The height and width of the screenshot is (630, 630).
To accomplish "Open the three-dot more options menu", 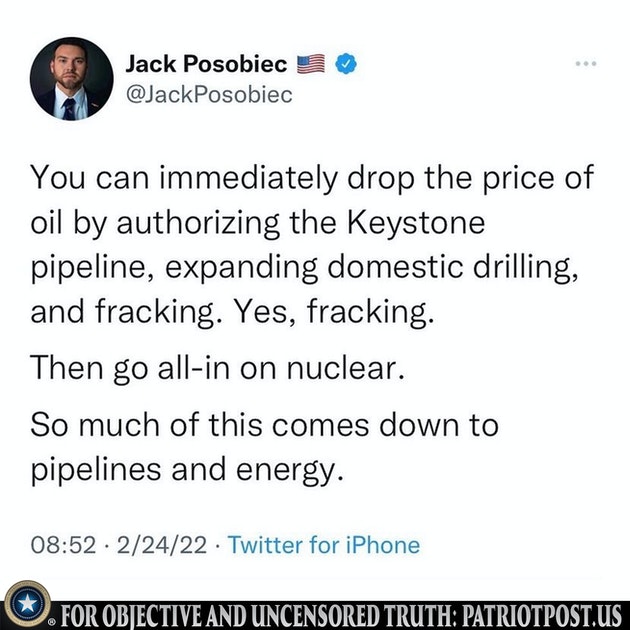I will [x=586, y=63].
